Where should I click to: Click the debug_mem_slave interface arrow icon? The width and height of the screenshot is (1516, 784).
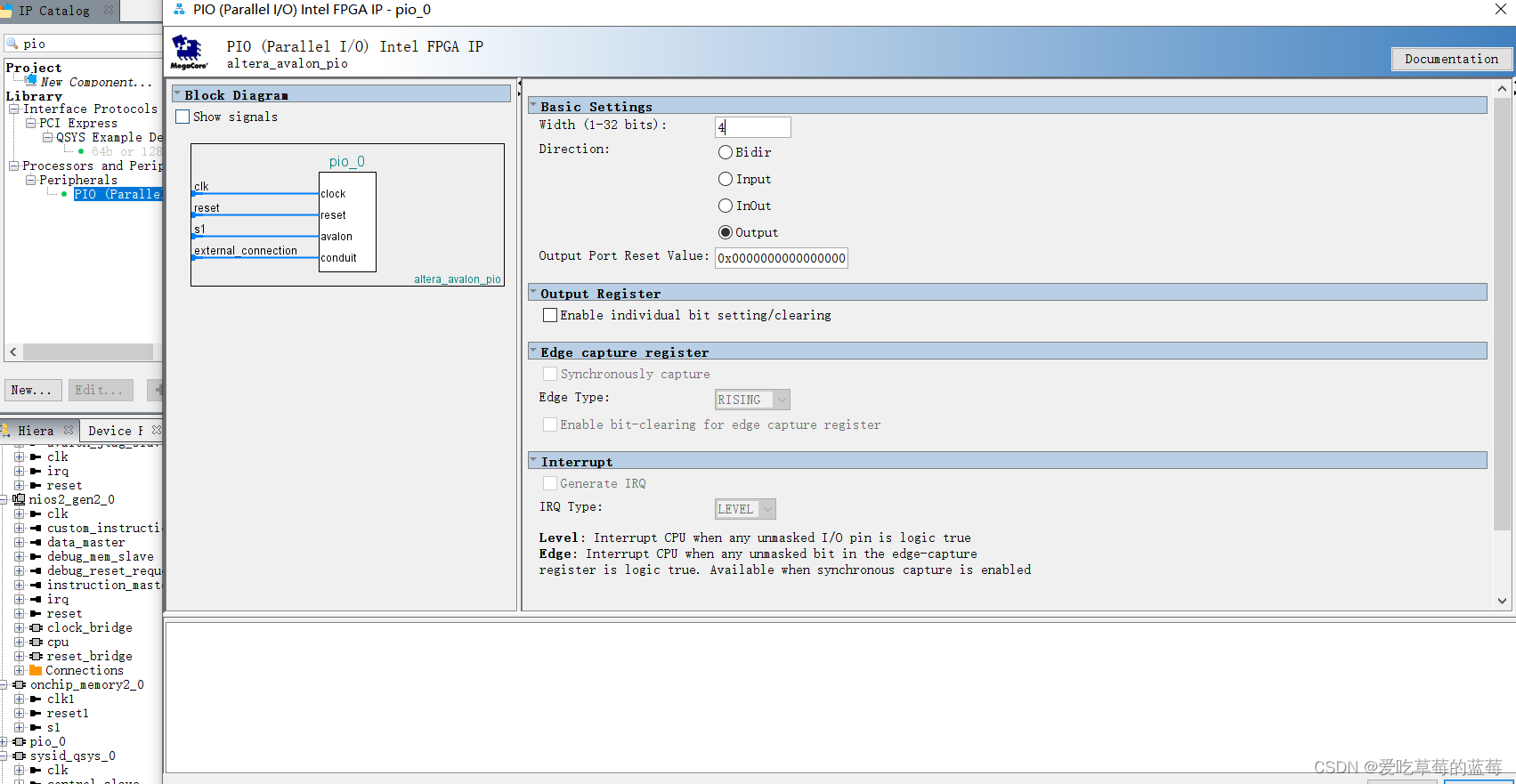point(36,556)
